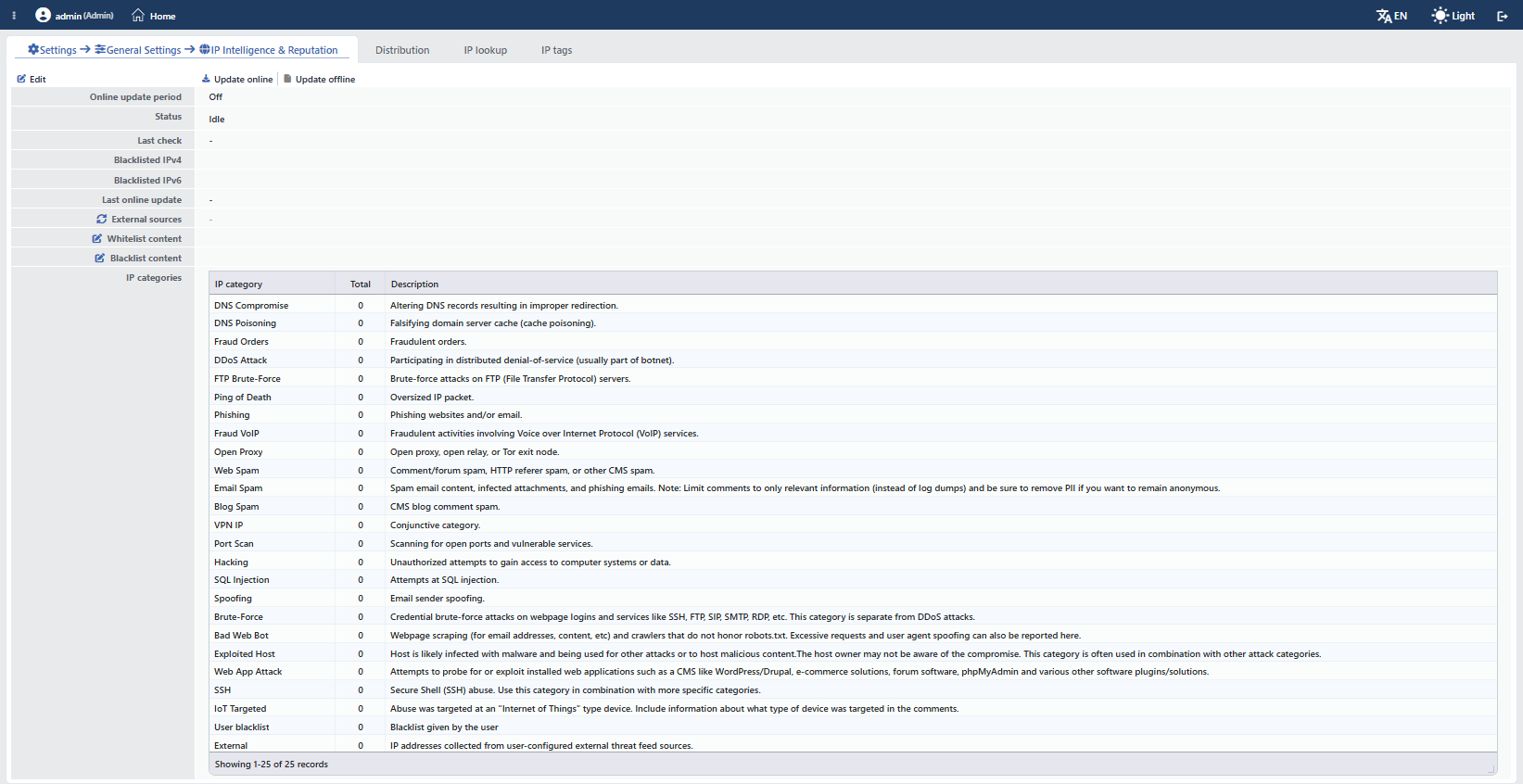Select the DNS Compromise row
Viewport: 1523px width, 784px height.
pos(853,305)
